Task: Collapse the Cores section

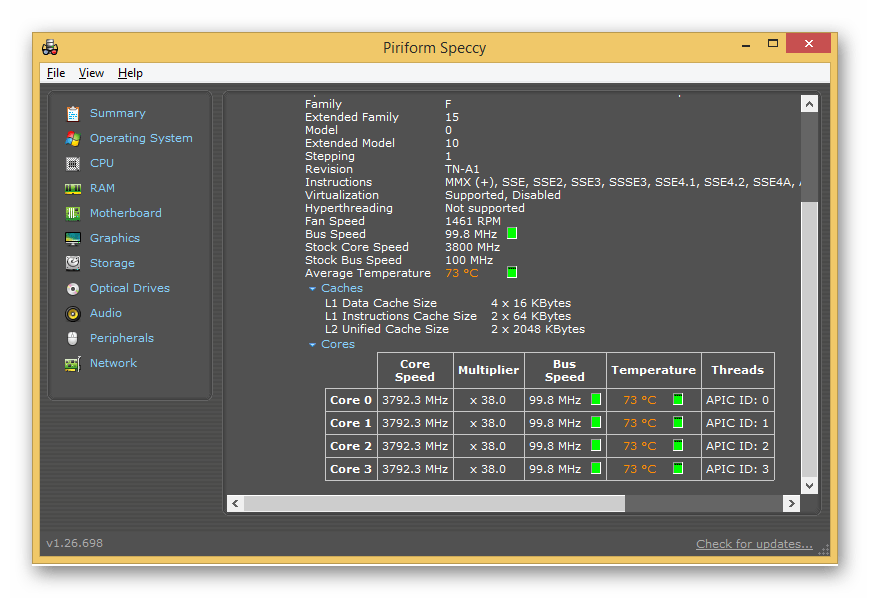Action: (312, 344)
